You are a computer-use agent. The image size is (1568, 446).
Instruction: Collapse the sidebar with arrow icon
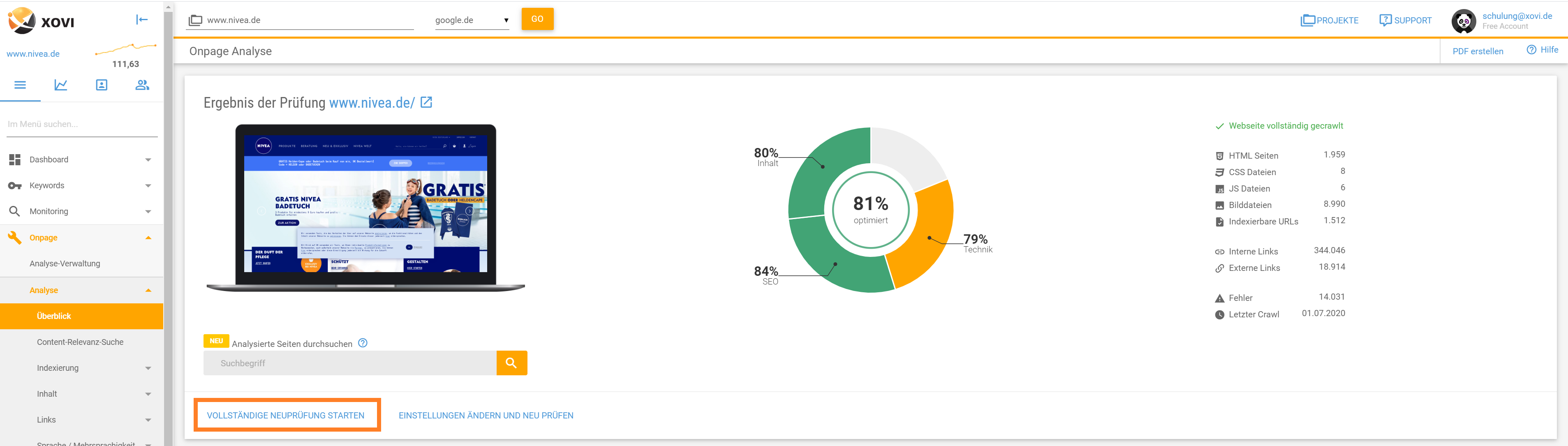tap(142, 19)
